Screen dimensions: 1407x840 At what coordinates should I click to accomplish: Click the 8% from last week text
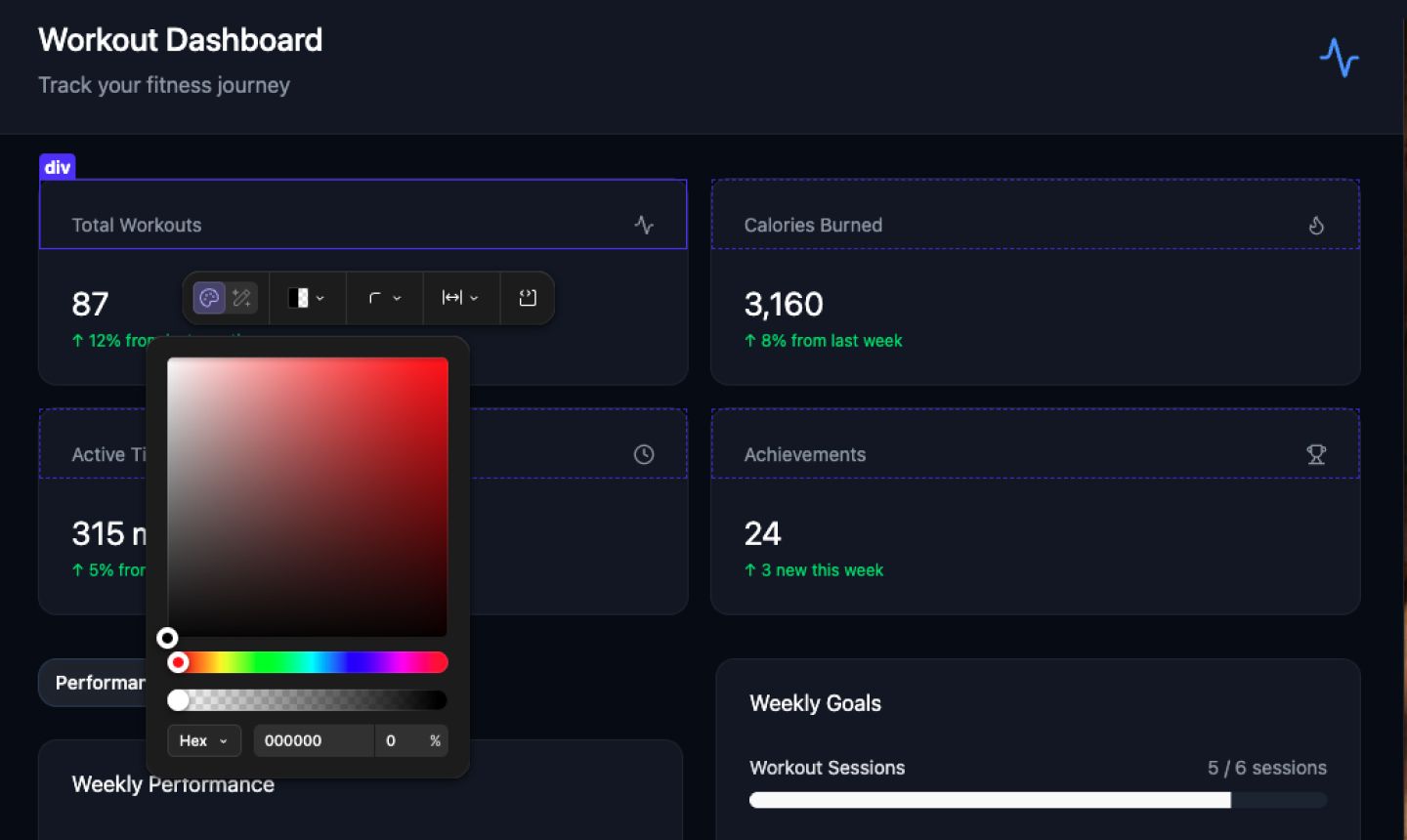pos(824,340)
